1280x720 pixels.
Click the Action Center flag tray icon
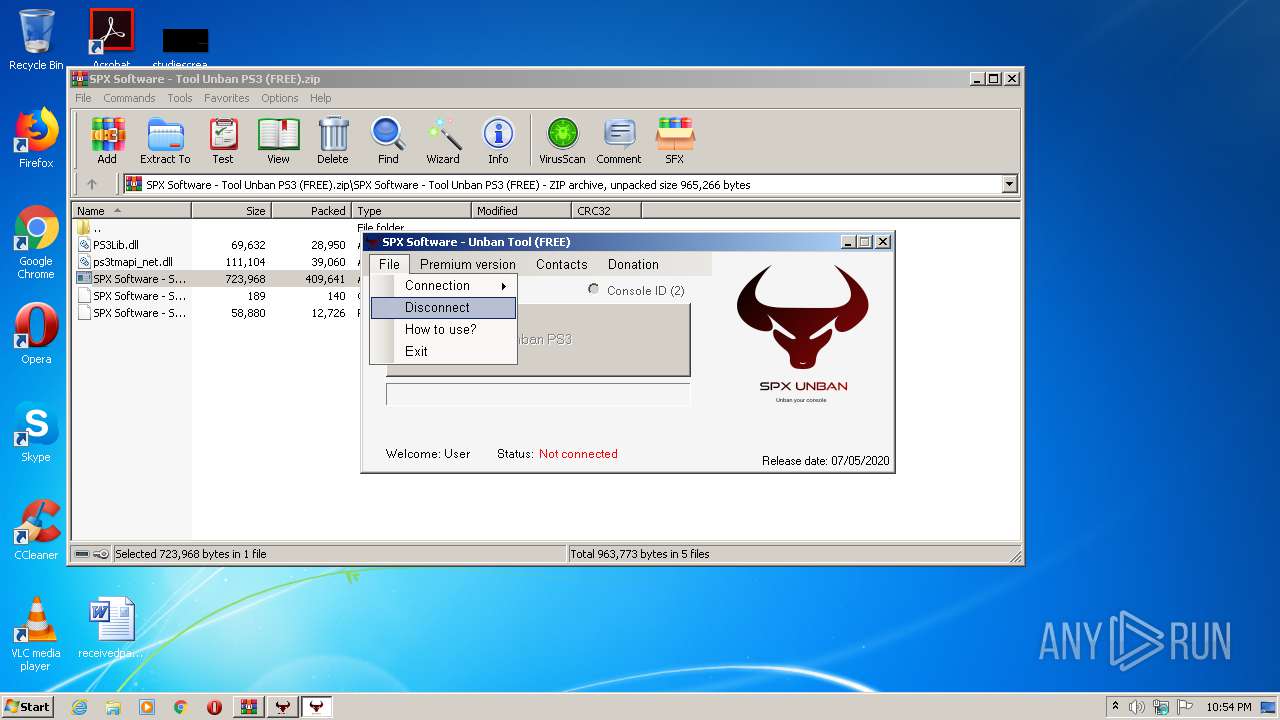click(1185, 707)
